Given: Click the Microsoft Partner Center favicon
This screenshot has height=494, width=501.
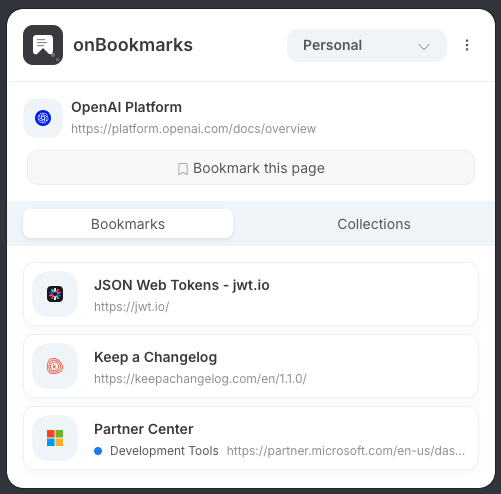Looking at the screenshot, I should [x=55, y=438].
